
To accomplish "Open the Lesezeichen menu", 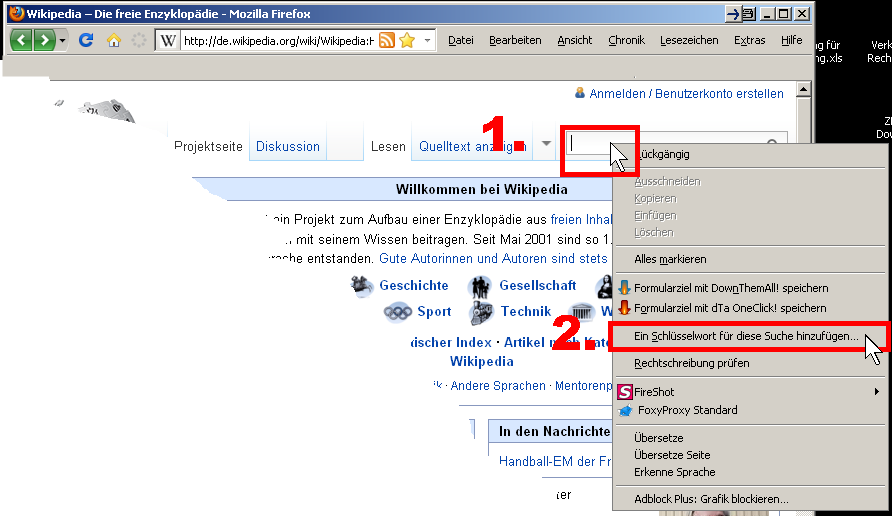I will 689,40.
